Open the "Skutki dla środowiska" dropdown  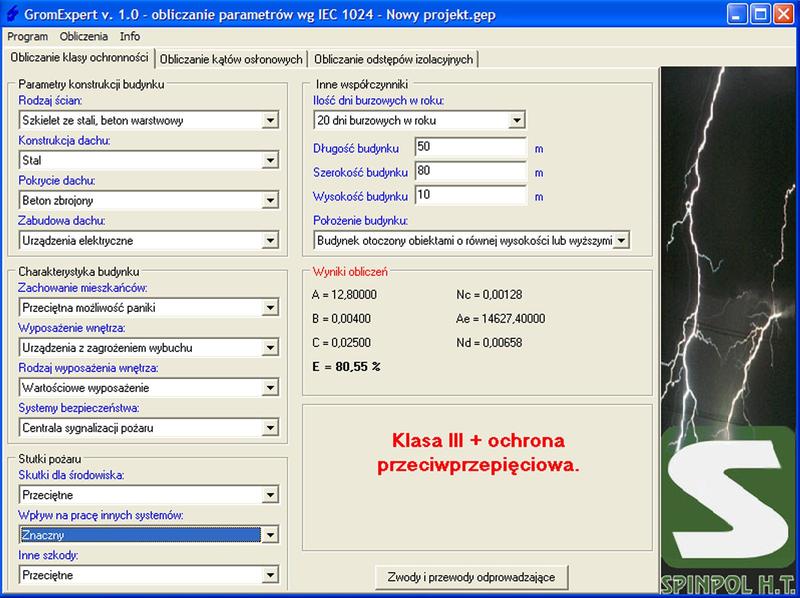pos(270,495)
